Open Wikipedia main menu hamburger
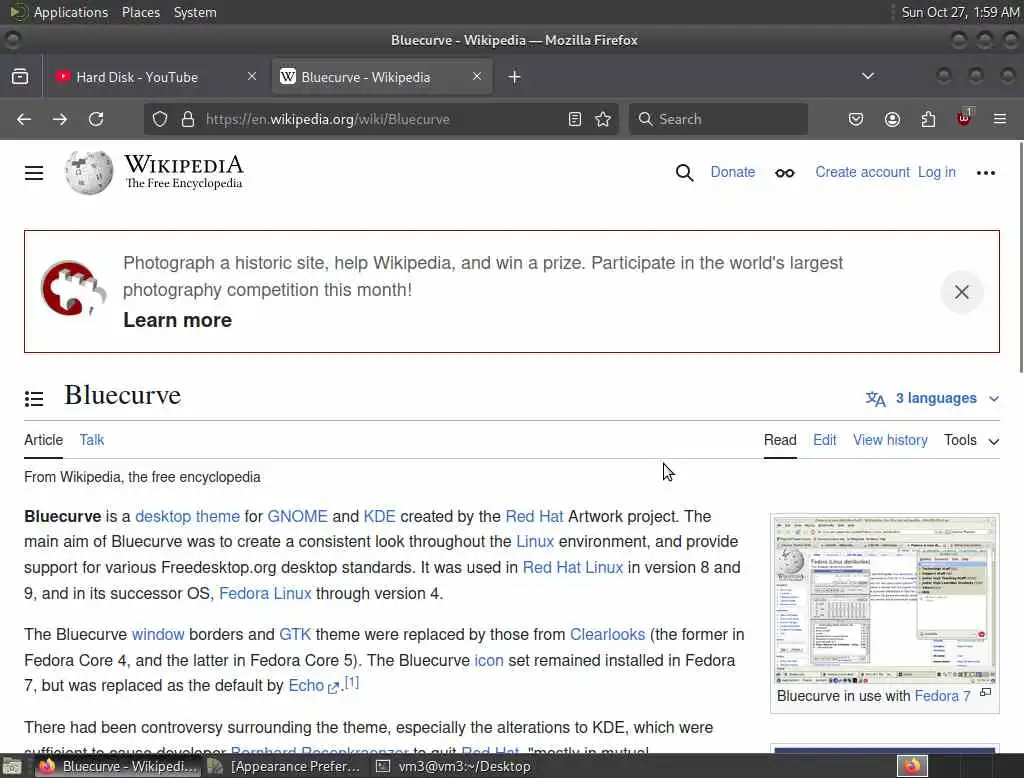The width and height of the screenshot is (1024, 778). pos(34,172)
